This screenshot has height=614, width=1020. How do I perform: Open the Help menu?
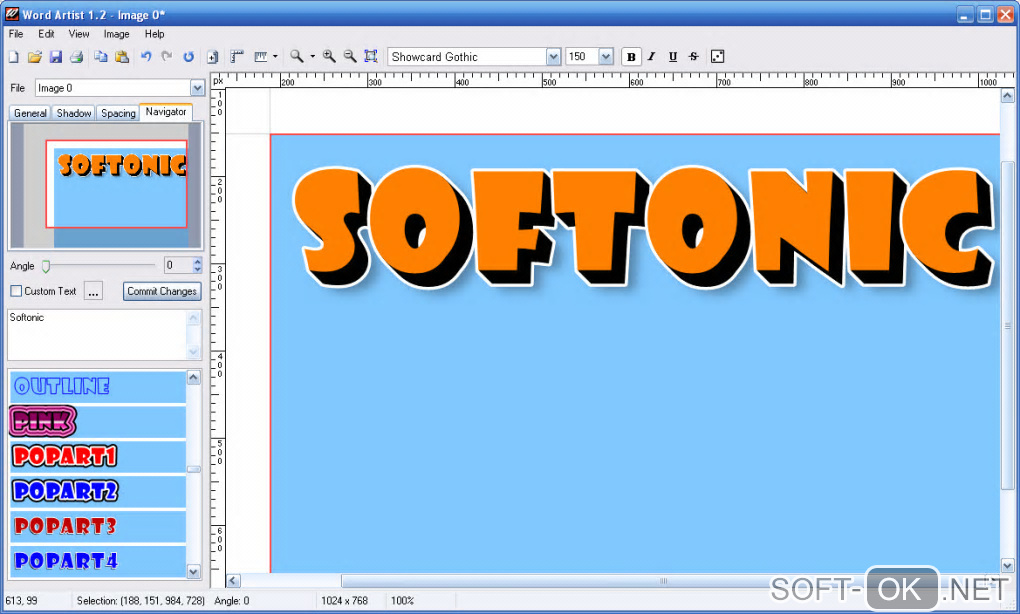154,34
